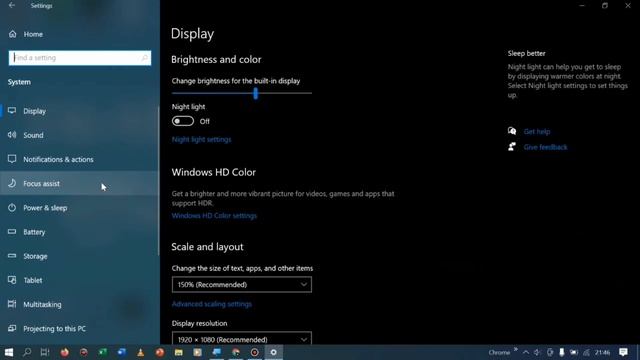Click the Notifications & actions icon
Screen dimensions: 640x360
pos(12,159)
